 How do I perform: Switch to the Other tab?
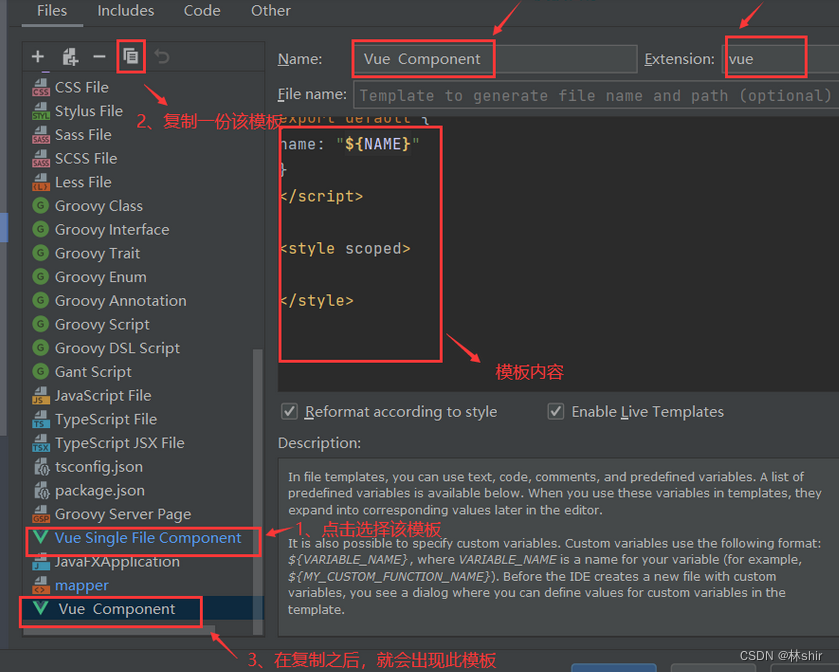[271, 11]
